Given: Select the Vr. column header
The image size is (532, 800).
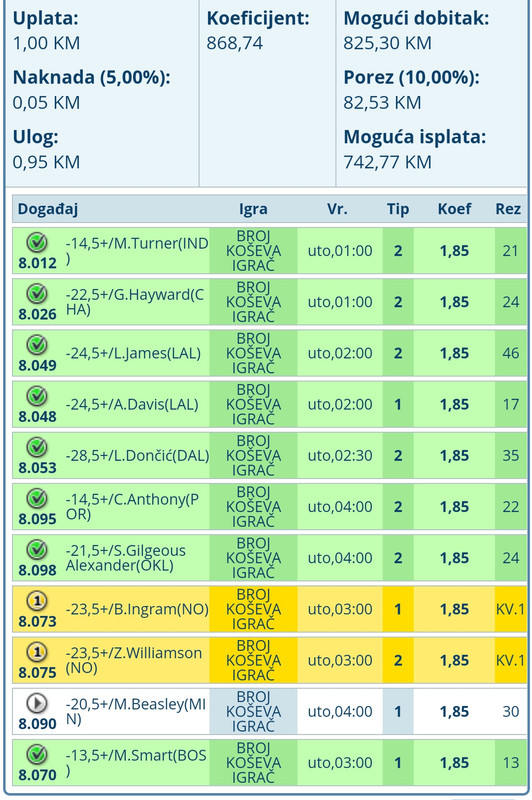Looking at the screenshot, I should [337, 209].
